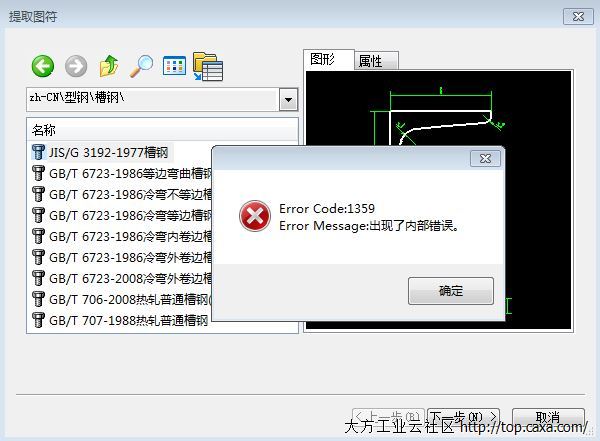
Task: Expand the zh-CN path dropdown arrow
Action: 288,100
